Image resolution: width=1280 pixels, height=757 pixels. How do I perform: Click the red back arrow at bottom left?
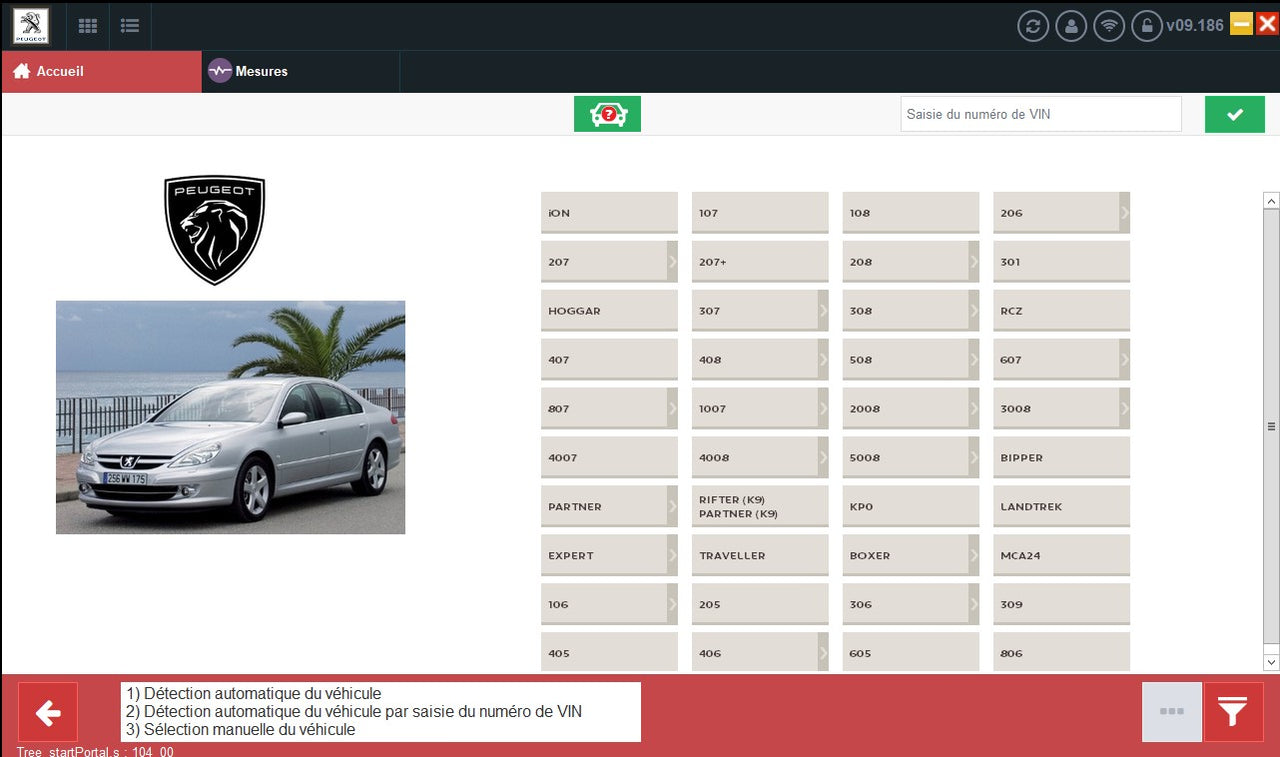[x=47, y=712]
